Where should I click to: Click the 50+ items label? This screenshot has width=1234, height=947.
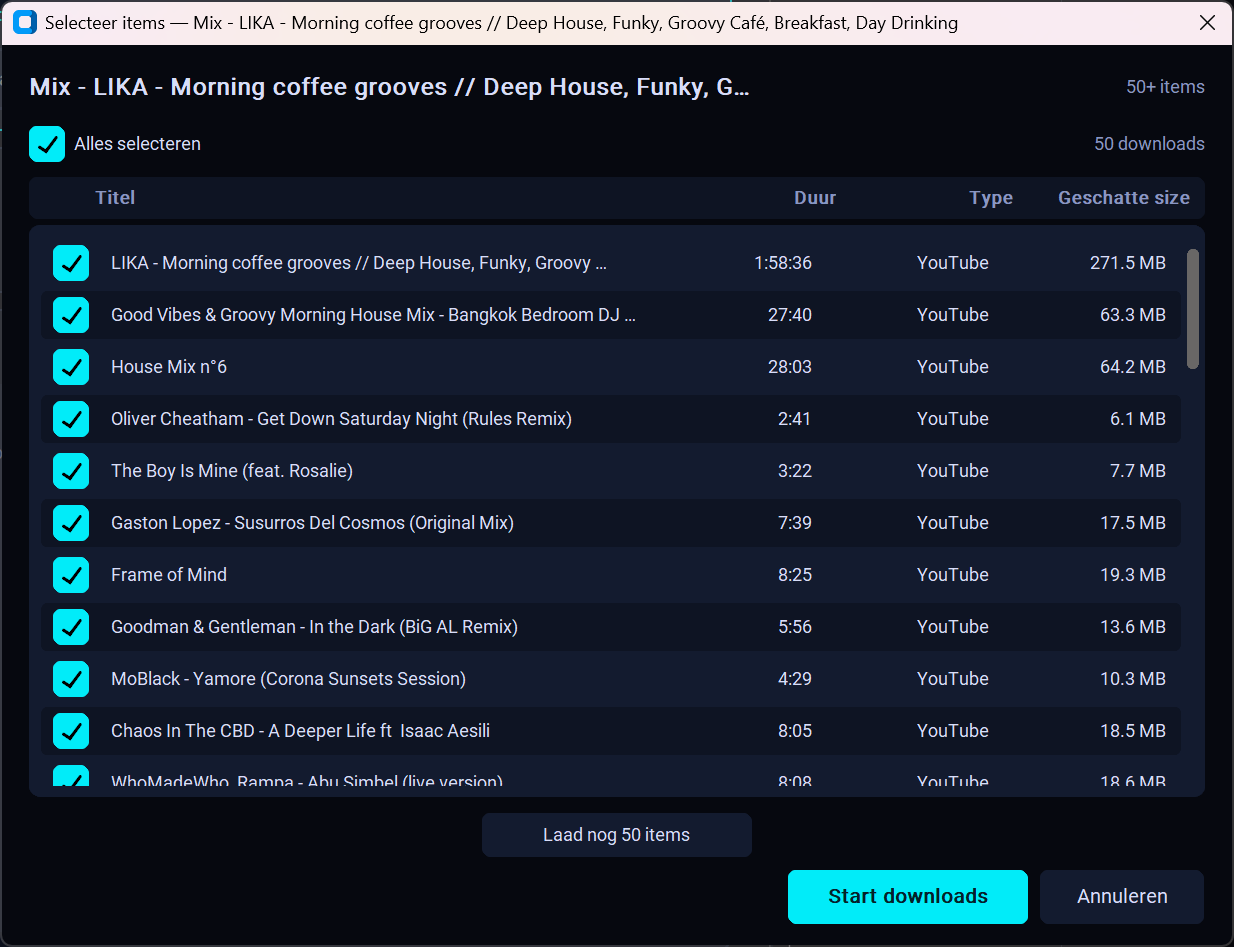pos(1165,87)
